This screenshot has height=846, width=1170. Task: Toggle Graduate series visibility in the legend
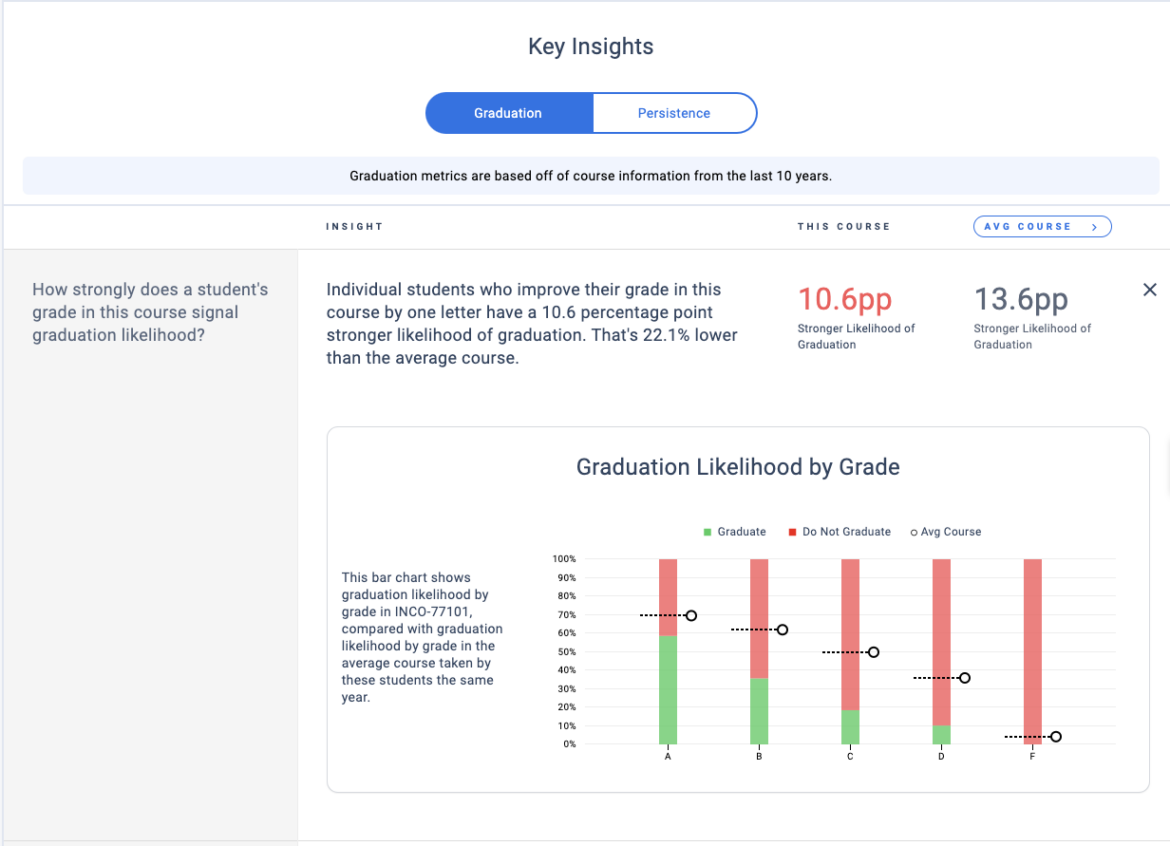(x=707, y=532)
